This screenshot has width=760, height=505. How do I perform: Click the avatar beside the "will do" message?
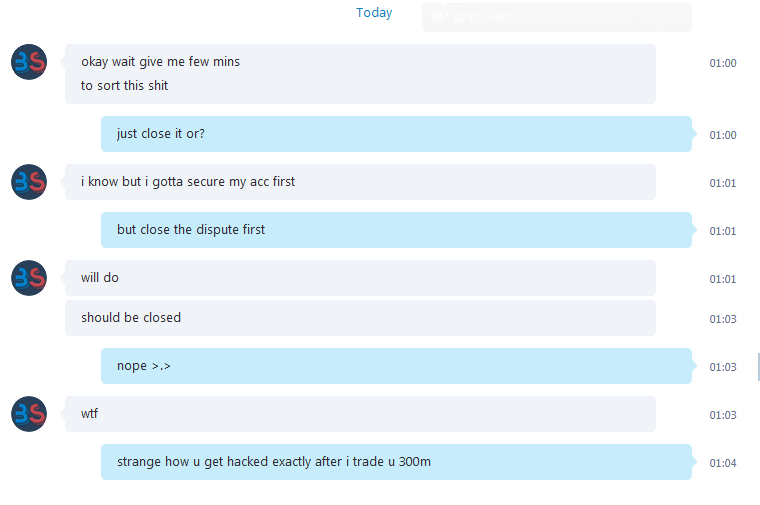[29, 278]
